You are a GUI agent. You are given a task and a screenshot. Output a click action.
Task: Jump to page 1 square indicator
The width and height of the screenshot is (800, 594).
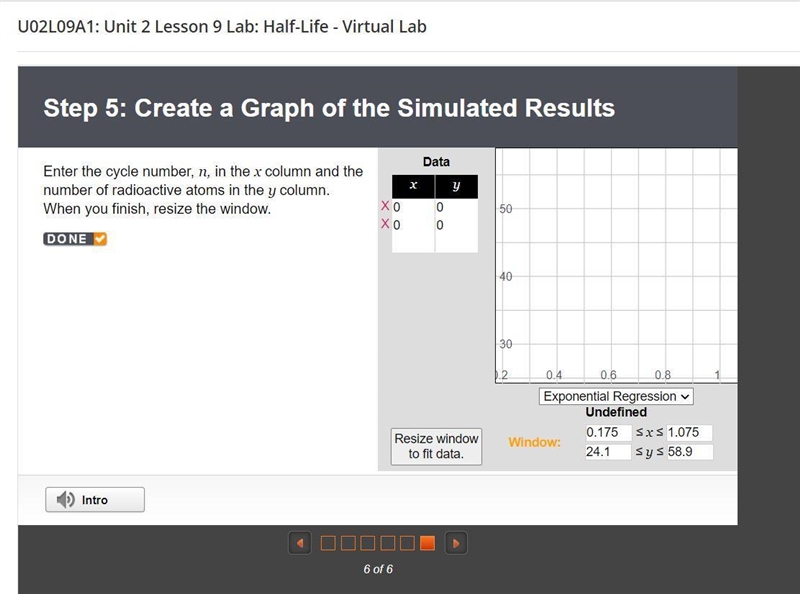pyautogui.click(x=328, y=543)
